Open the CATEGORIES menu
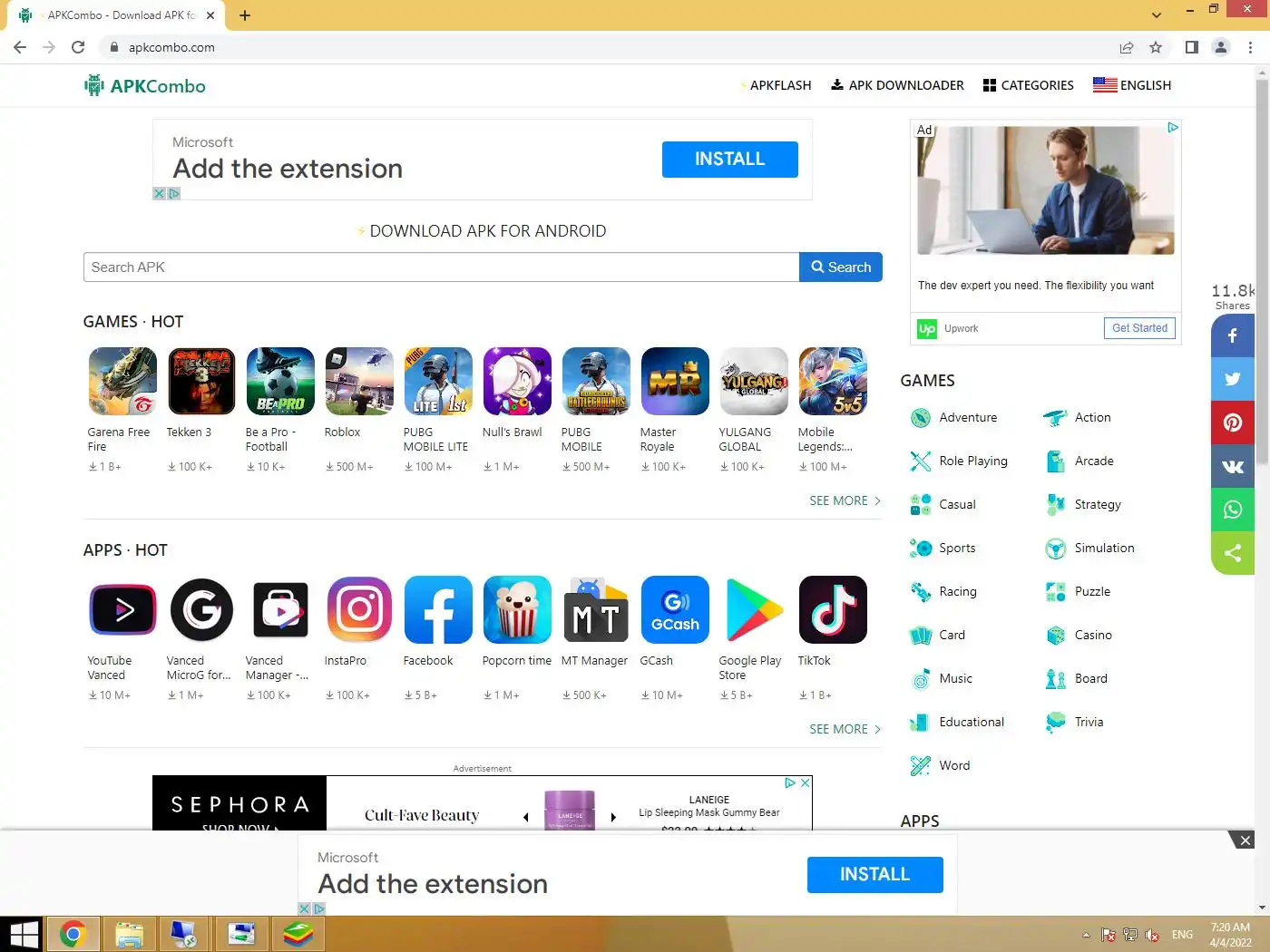Image resolution: width=1270 pixels, height=952 pixels. pos(1029,85)
